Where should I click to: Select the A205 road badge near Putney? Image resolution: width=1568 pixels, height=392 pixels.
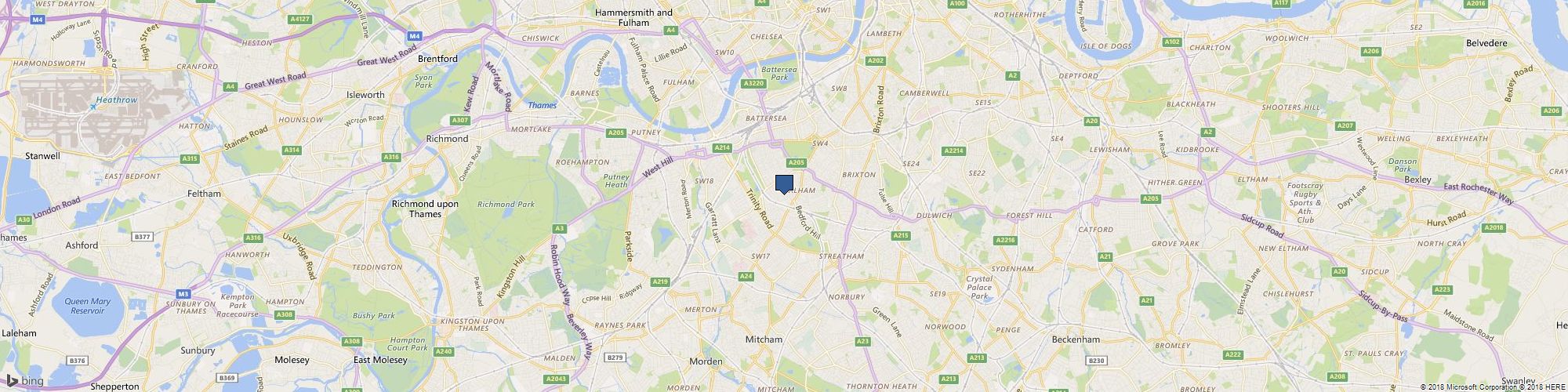click(615, 133)
